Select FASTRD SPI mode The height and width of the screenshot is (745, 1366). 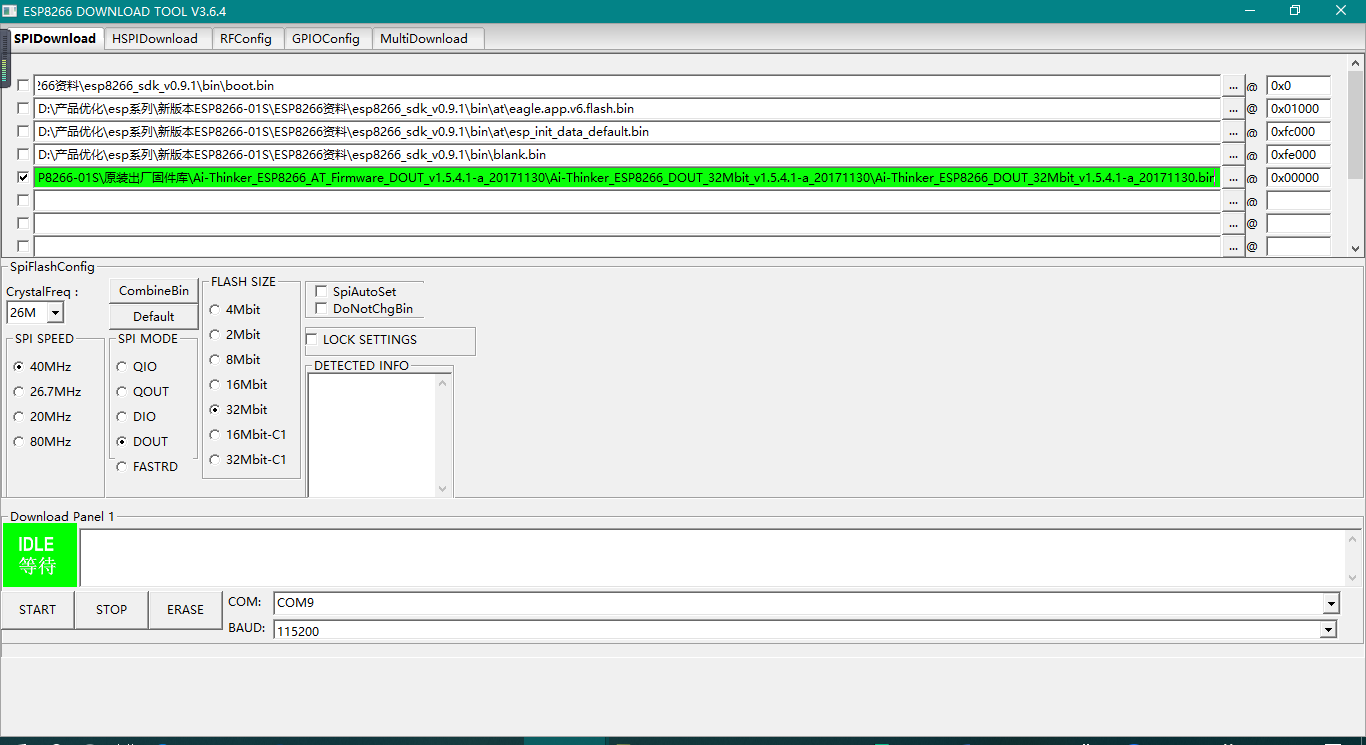[122, 467]
